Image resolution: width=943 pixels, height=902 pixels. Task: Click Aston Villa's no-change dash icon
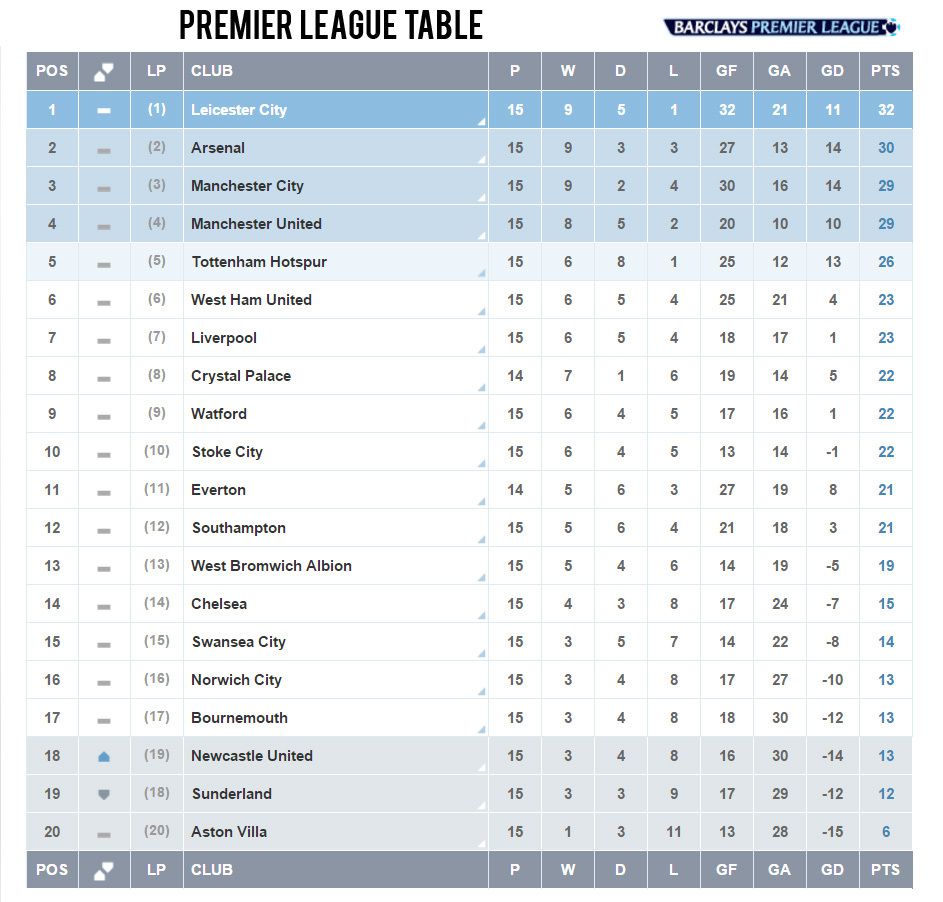(x=104, y=833)
